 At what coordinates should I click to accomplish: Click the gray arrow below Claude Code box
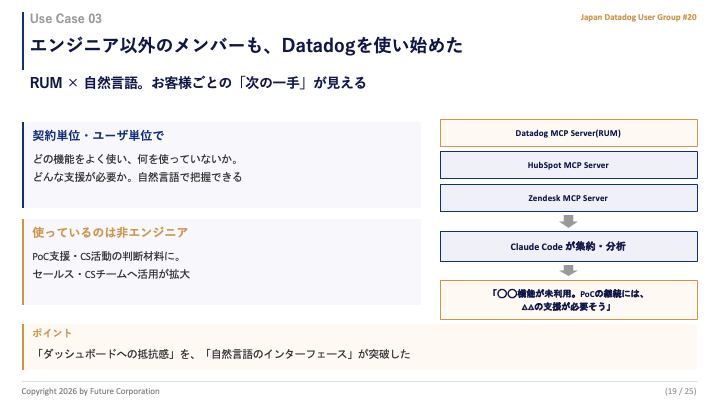(x=568, y=270)
